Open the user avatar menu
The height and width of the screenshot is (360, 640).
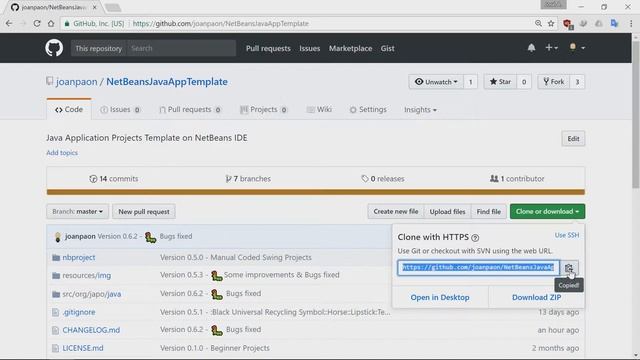[577, 48]
